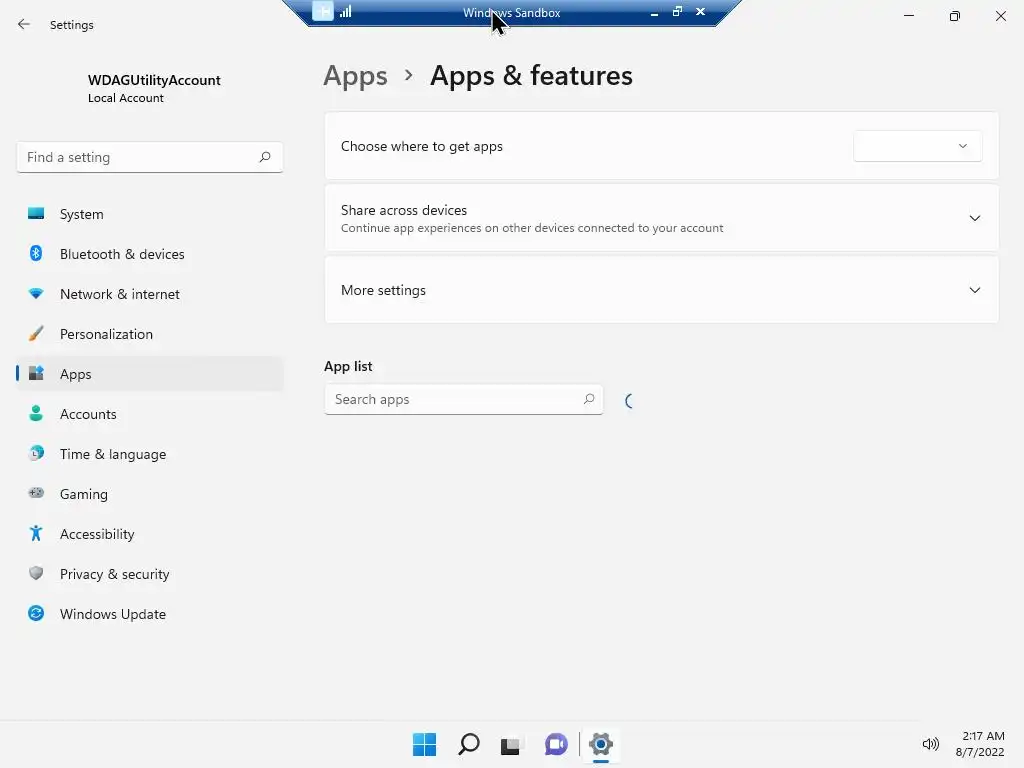
Task: Select Accessibility settings
Action: point(150,534)
